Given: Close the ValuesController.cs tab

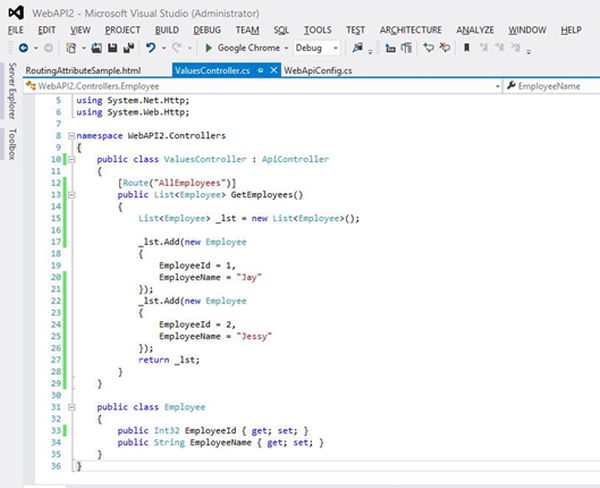Looking at the screenshot, I should pos(273,71).
